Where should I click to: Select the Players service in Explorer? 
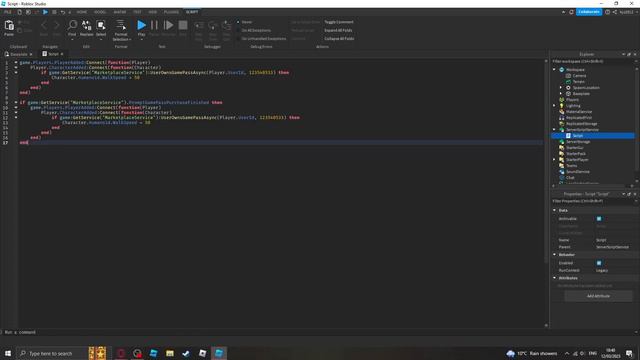572,100
